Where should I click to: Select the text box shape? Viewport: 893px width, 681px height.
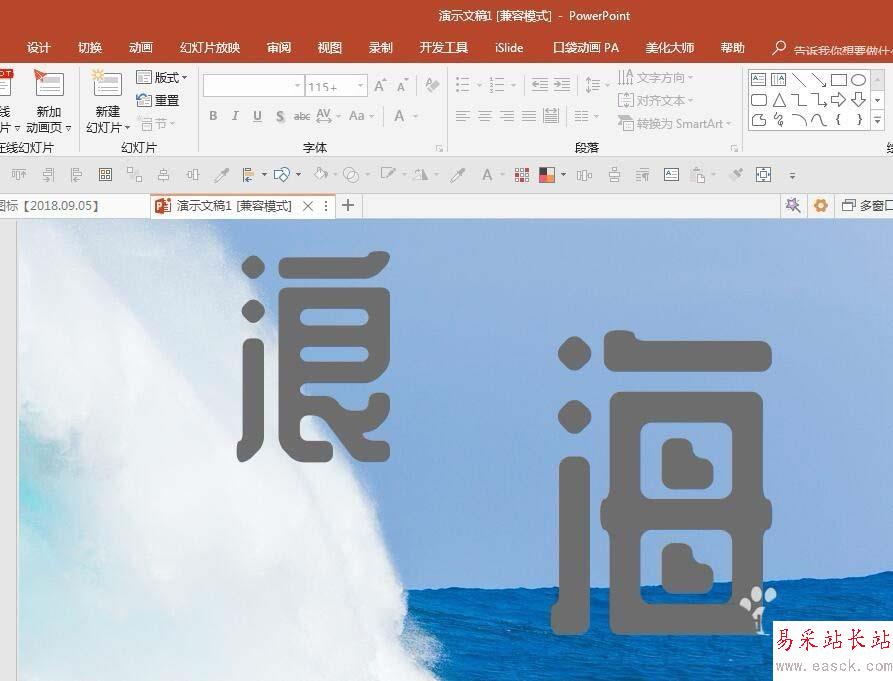(758, 80)
